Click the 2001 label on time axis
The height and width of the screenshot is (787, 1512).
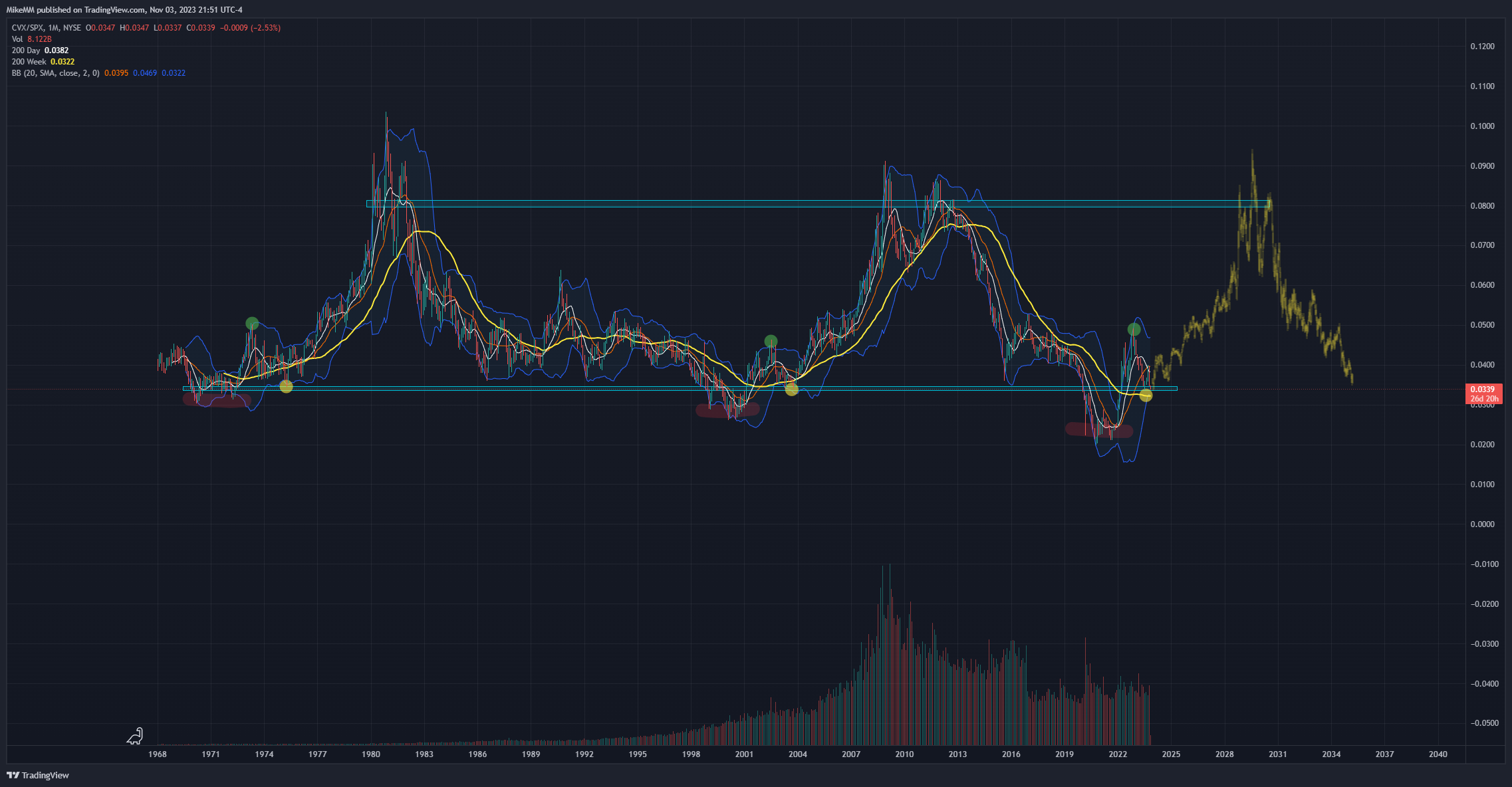coord(744,754)
